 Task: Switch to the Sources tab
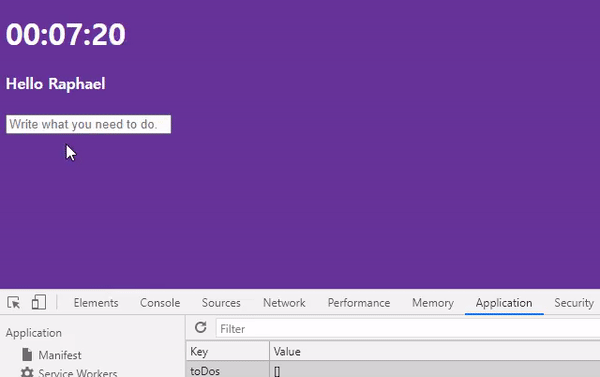point(221,303)
